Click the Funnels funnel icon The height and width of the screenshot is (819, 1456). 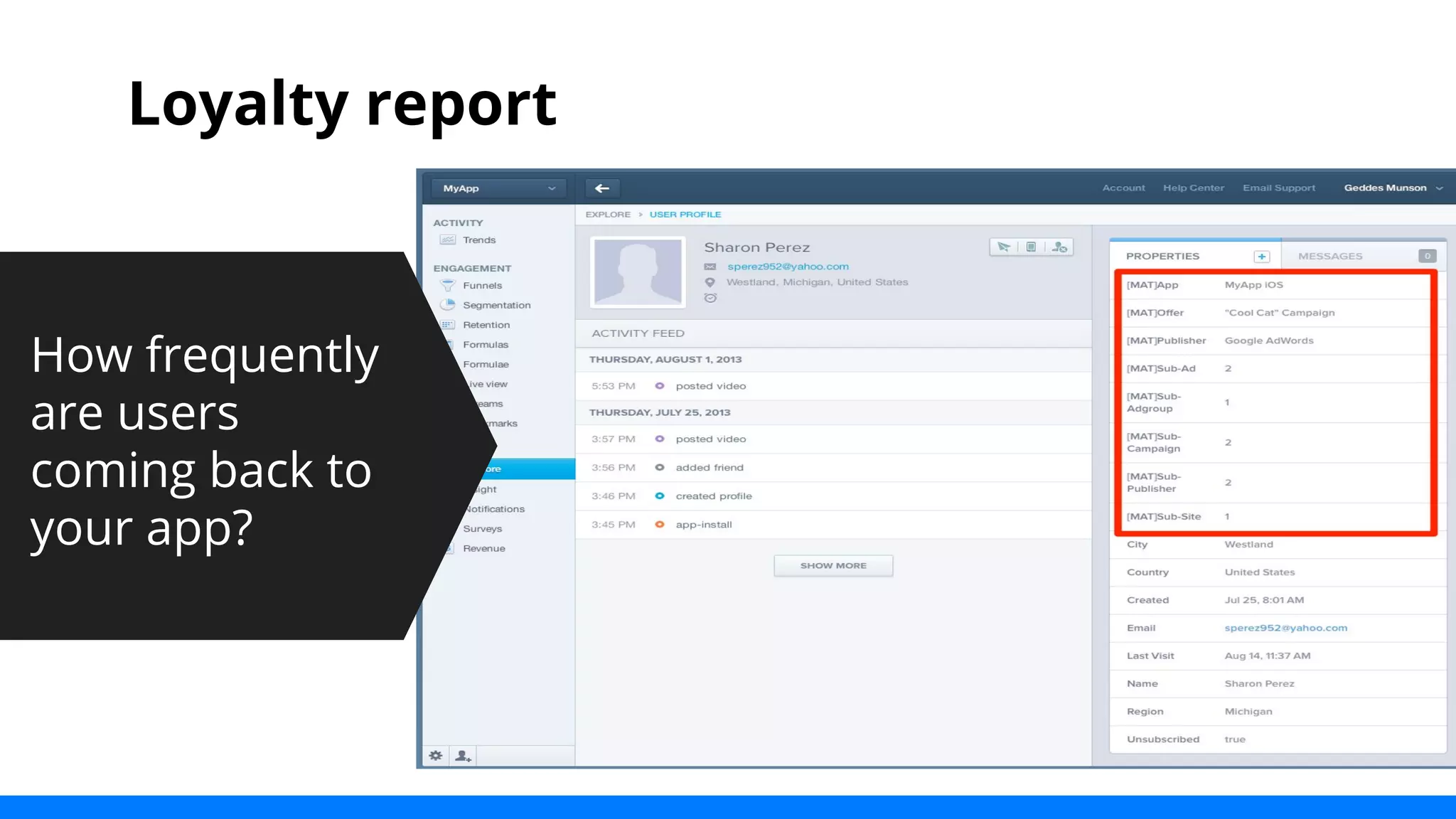point(447,285)
